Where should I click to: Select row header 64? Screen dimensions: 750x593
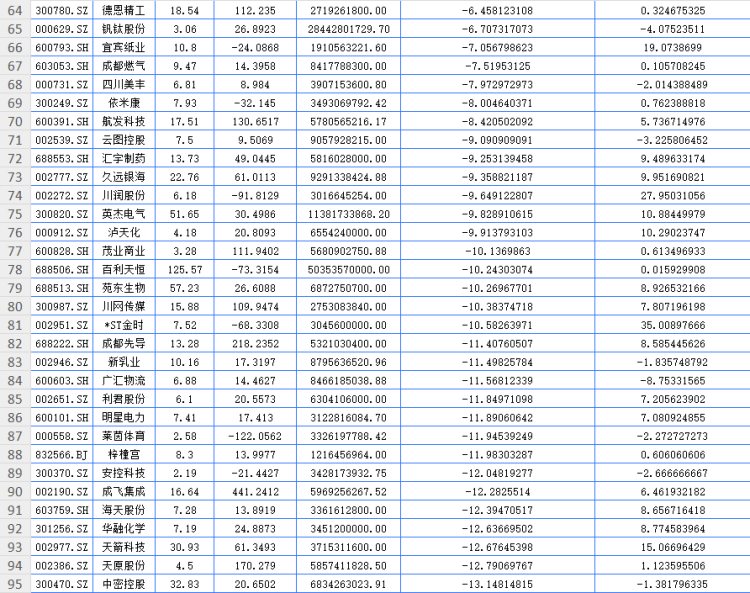tap(15, 11)
